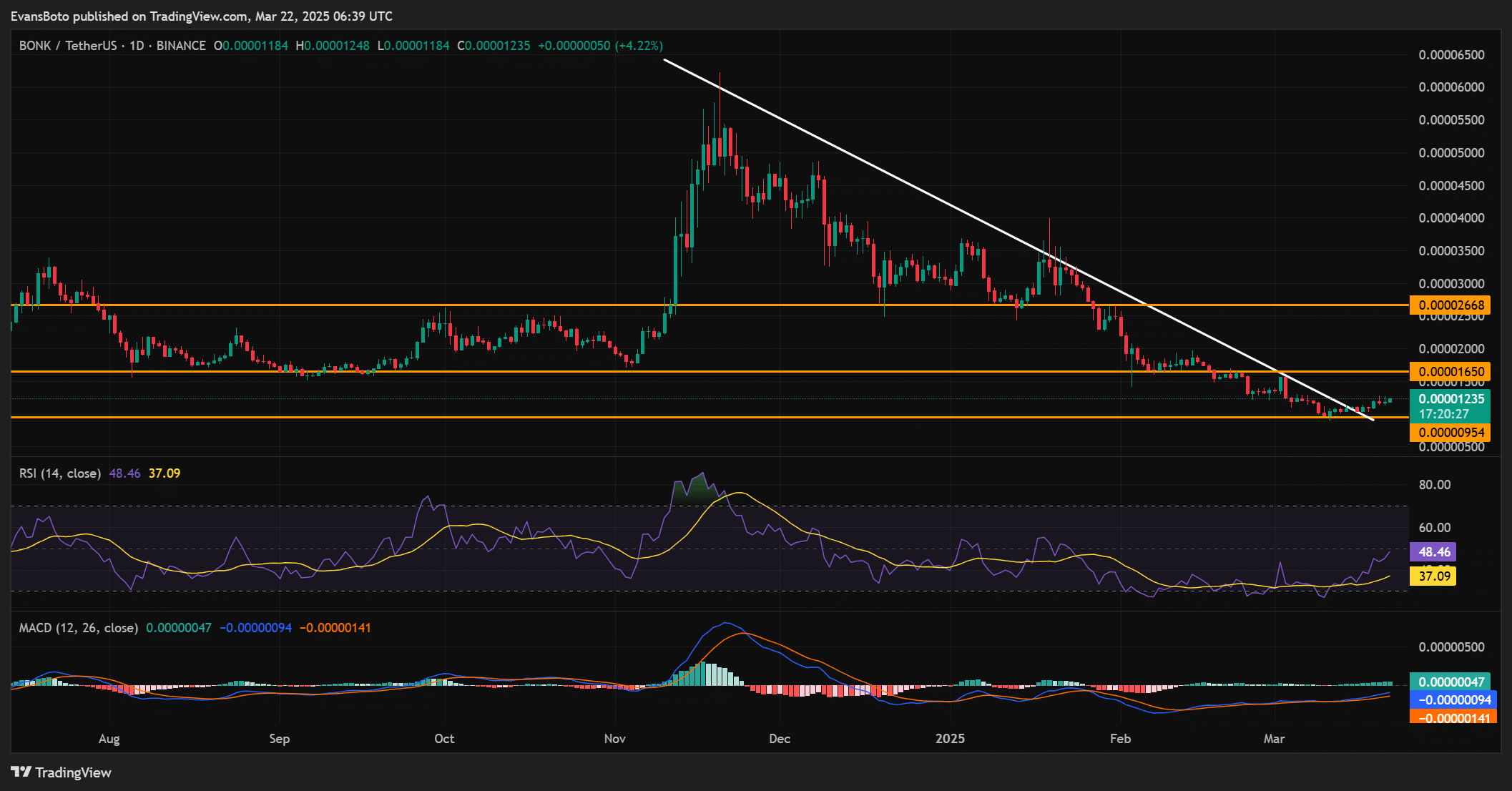1512x791 pixels.
Task: Click the 0.00006000 price axis label
Action: click(1452, 87)
